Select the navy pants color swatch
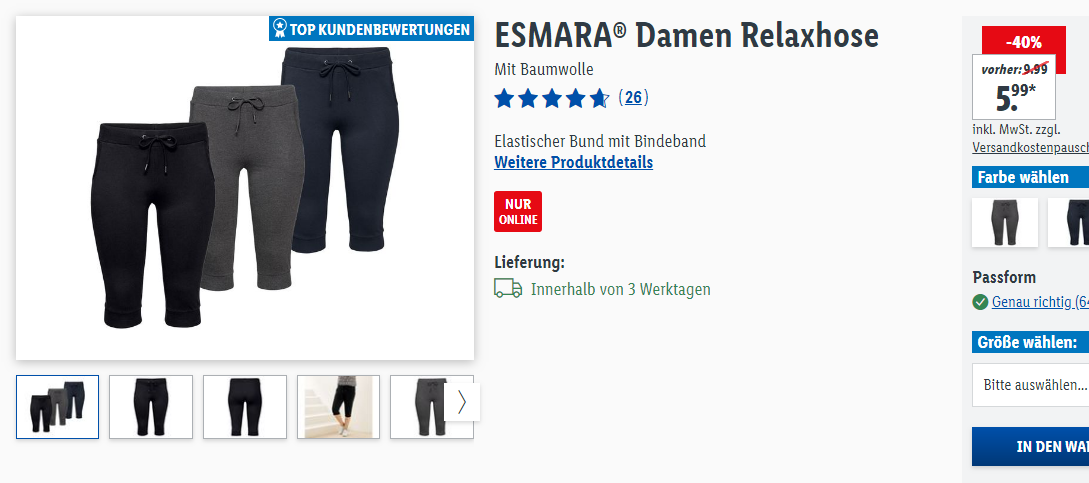 [1068, 222]
